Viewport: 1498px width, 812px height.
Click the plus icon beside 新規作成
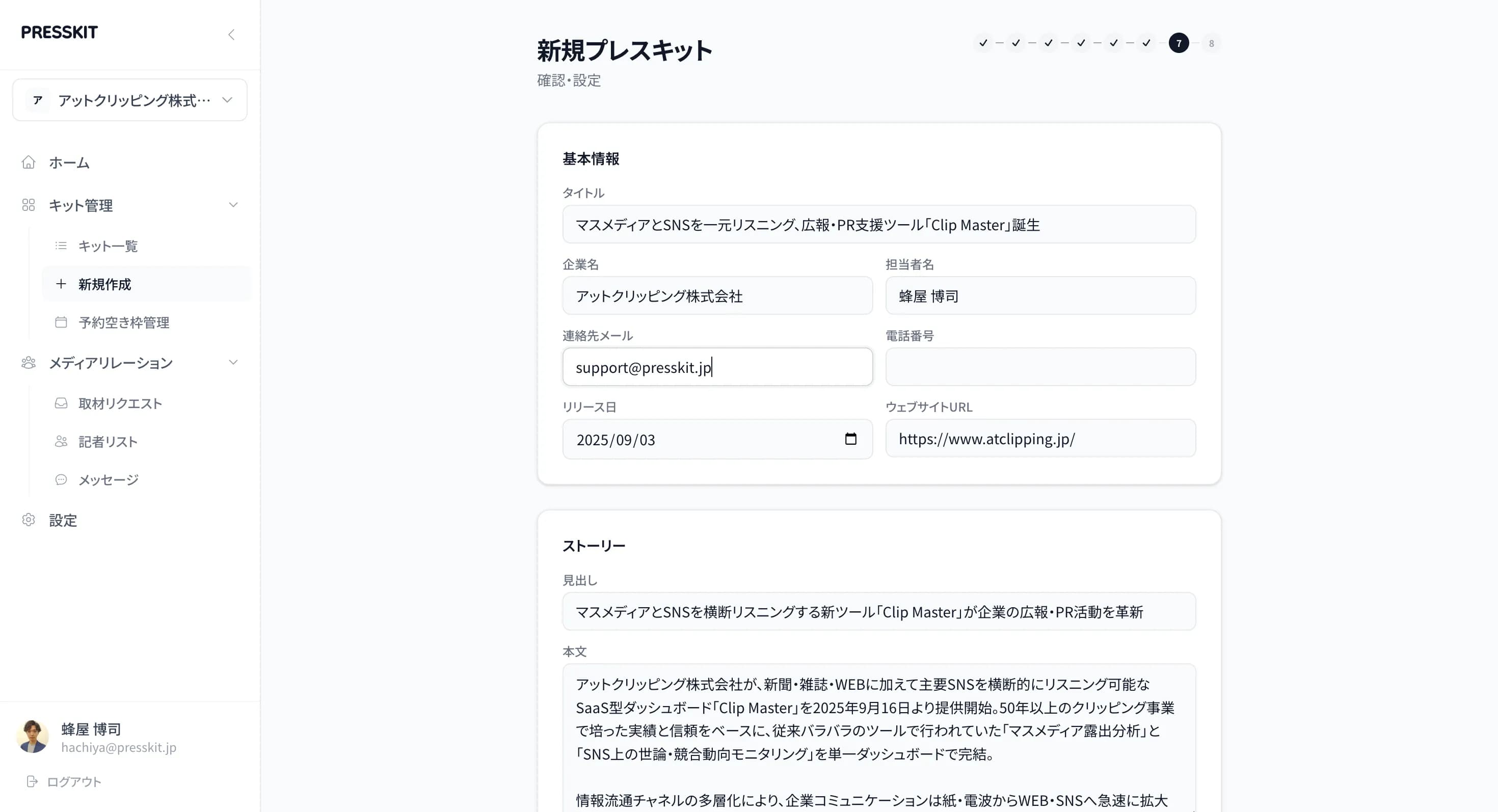(61, 284)
